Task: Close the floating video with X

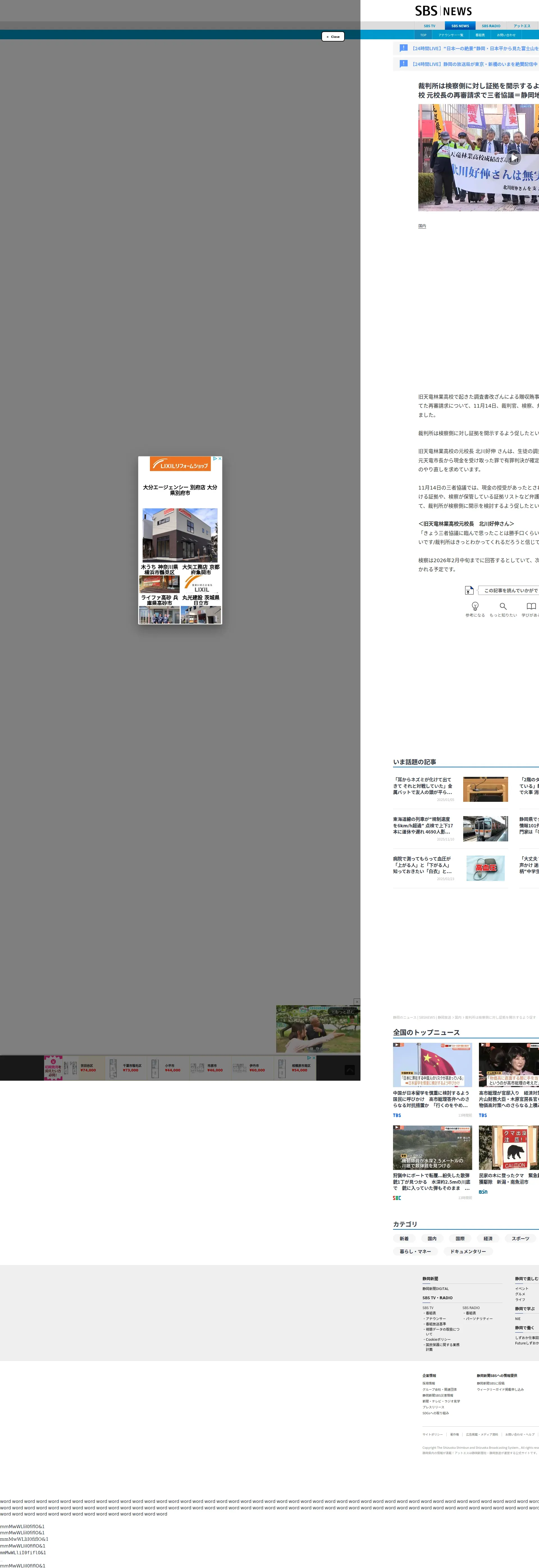Action: click(357, 1001)
